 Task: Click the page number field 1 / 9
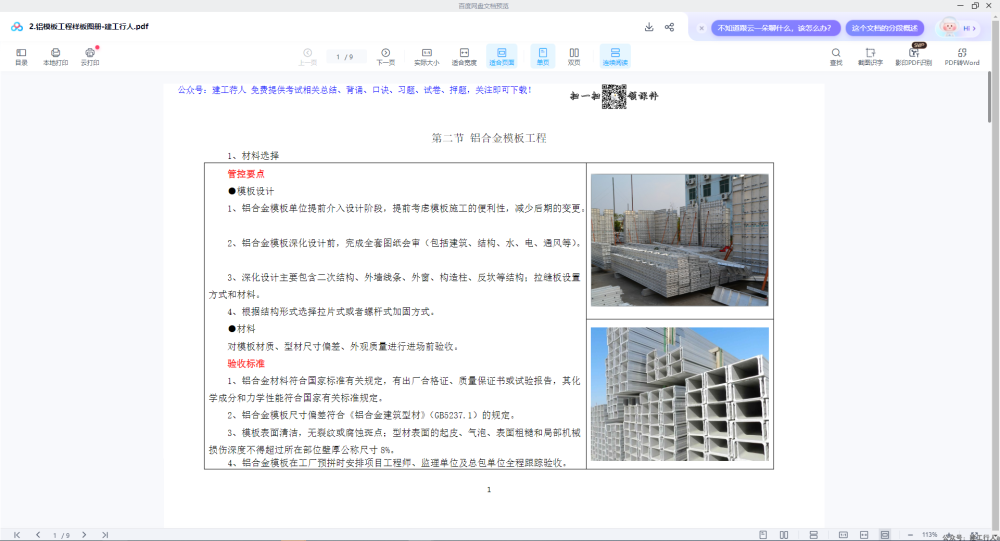coord(345,57)
